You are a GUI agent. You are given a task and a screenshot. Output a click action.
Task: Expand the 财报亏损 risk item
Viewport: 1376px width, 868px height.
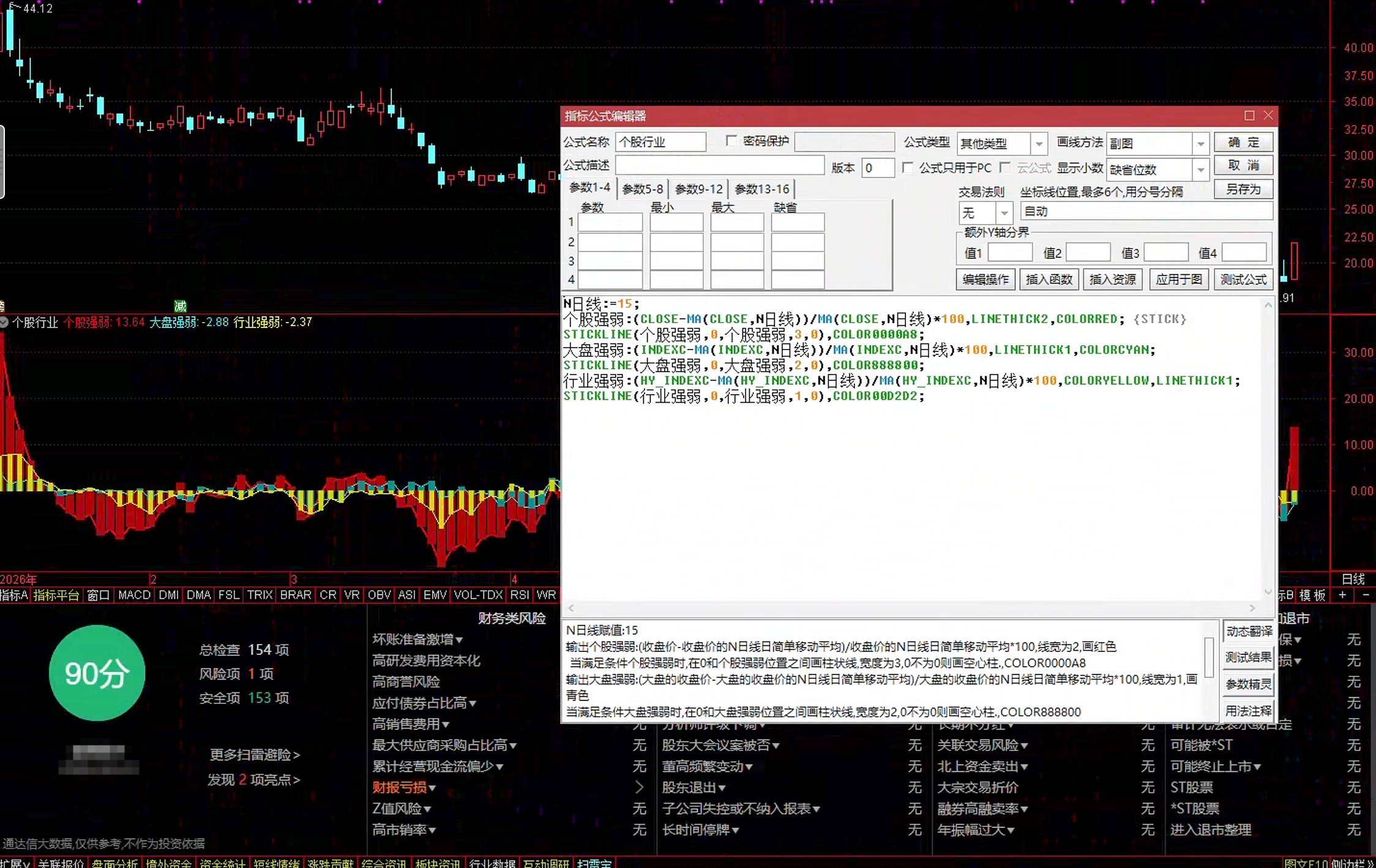point(404,788)
